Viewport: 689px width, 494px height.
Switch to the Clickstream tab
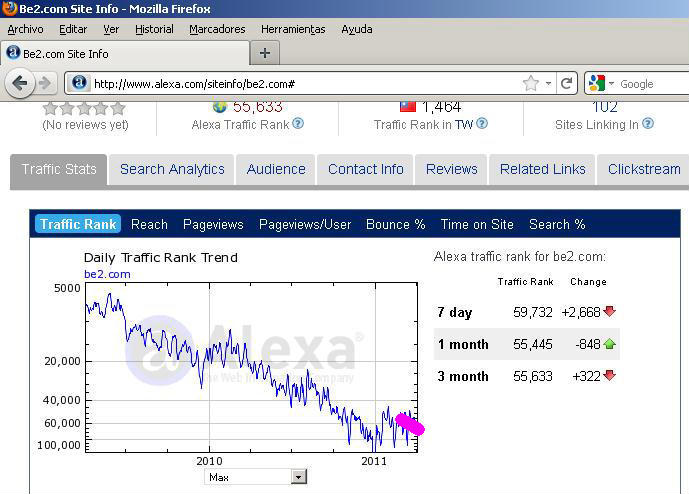coord(644,169)
